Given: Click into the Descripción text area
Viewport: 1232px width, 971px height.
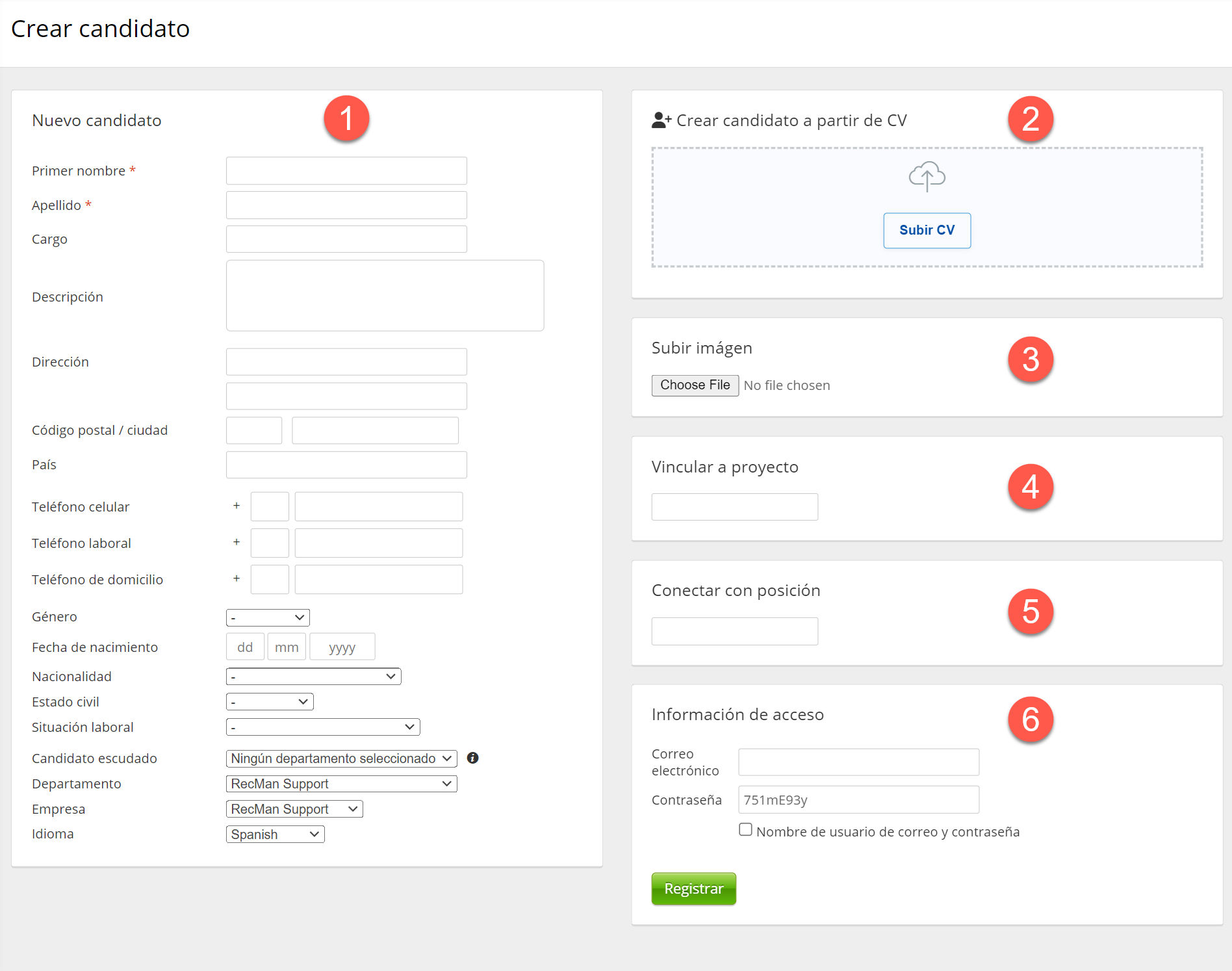Looking at the screenshot, I should point(385,296).
